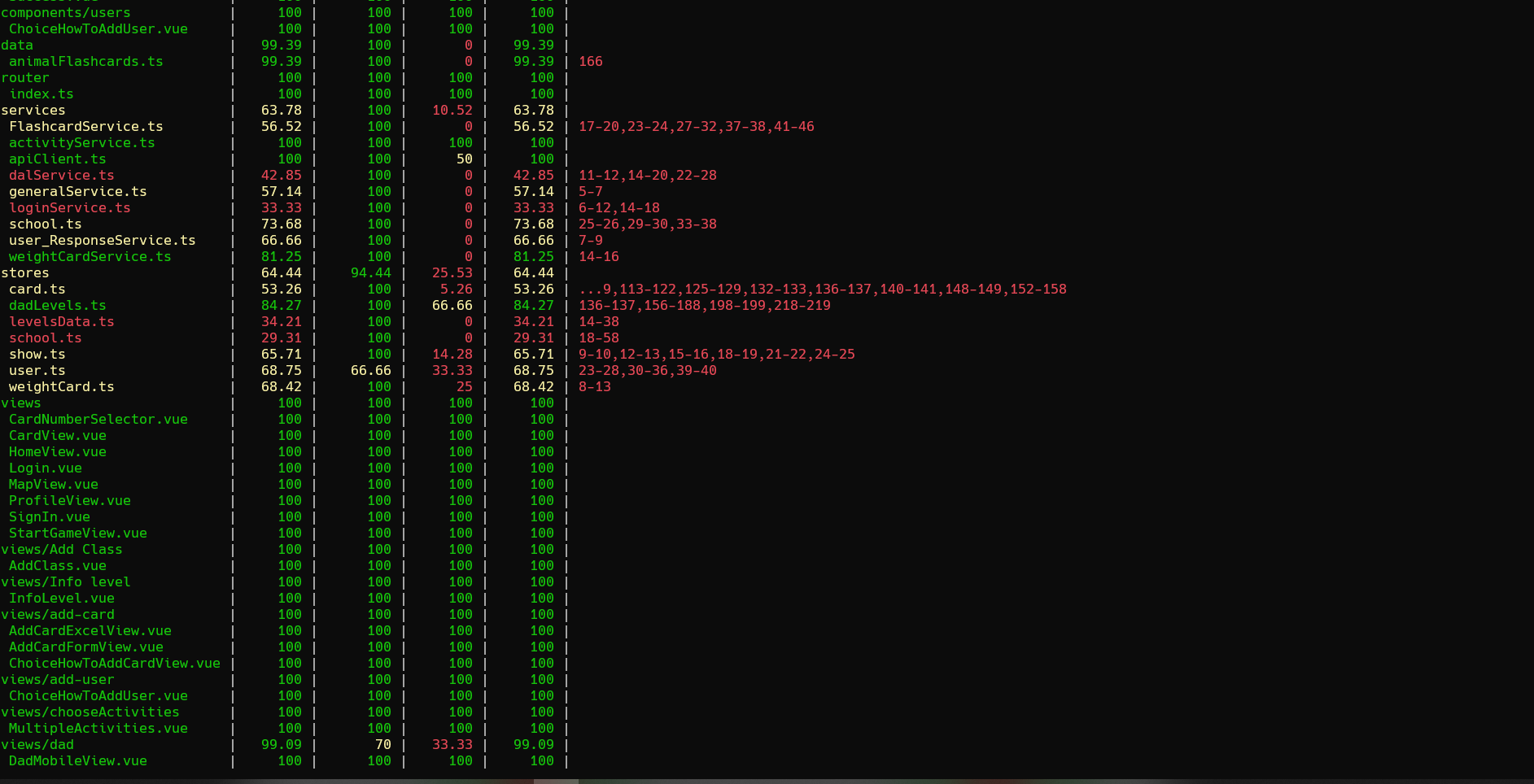The image size is (1534, 784).
Task: Select the StartGameView.vue file name
Action: pos(78,534)
